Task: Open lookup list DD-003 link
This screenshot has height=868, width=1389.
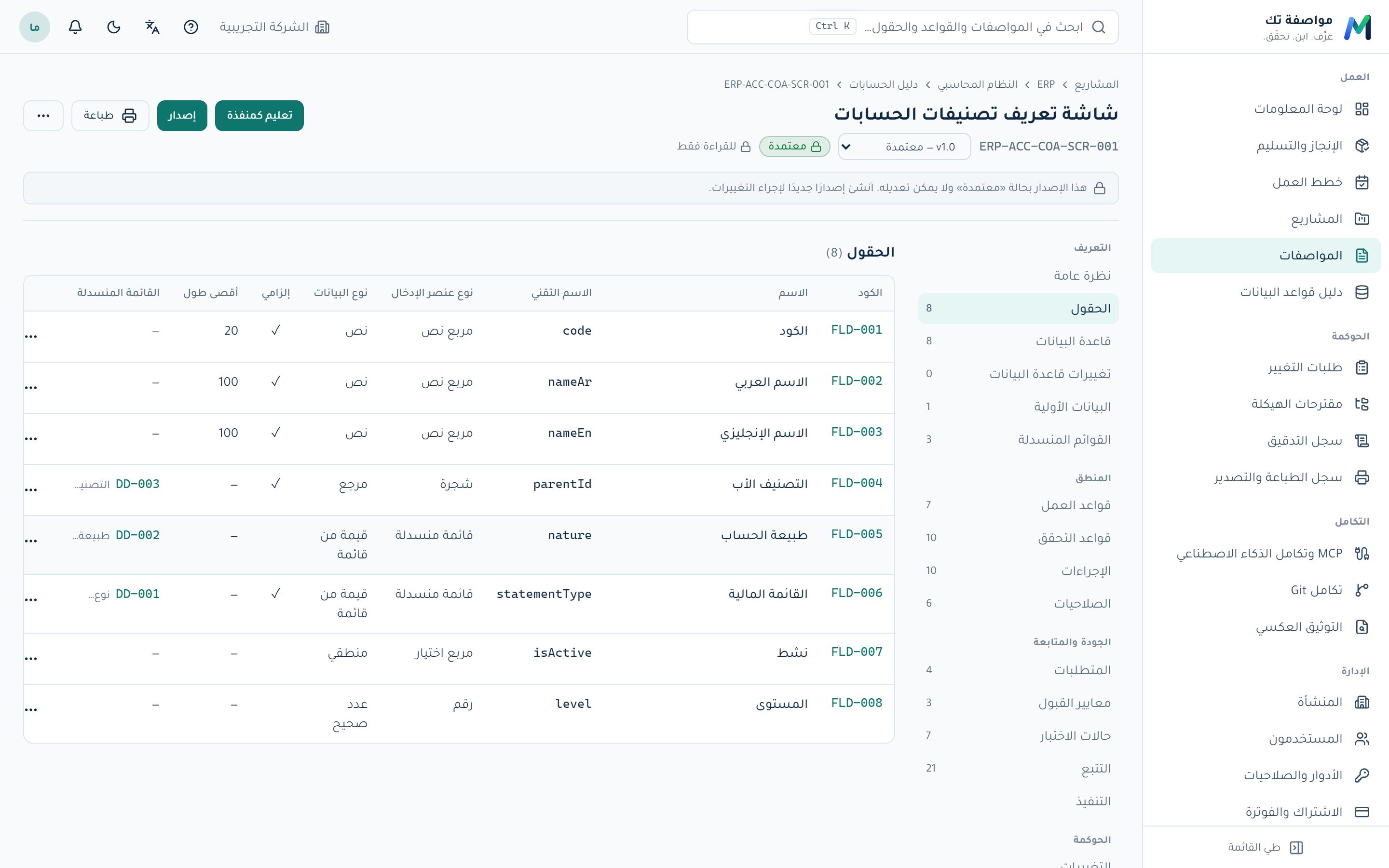Action: 138,484
